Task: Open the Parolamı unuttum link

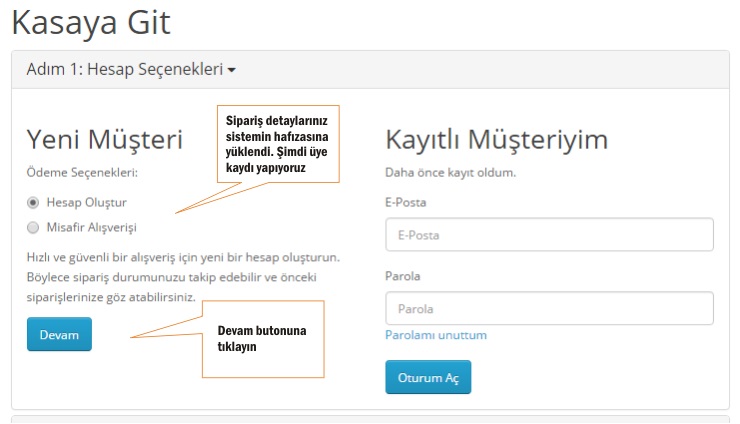Action: pos(435,335)
